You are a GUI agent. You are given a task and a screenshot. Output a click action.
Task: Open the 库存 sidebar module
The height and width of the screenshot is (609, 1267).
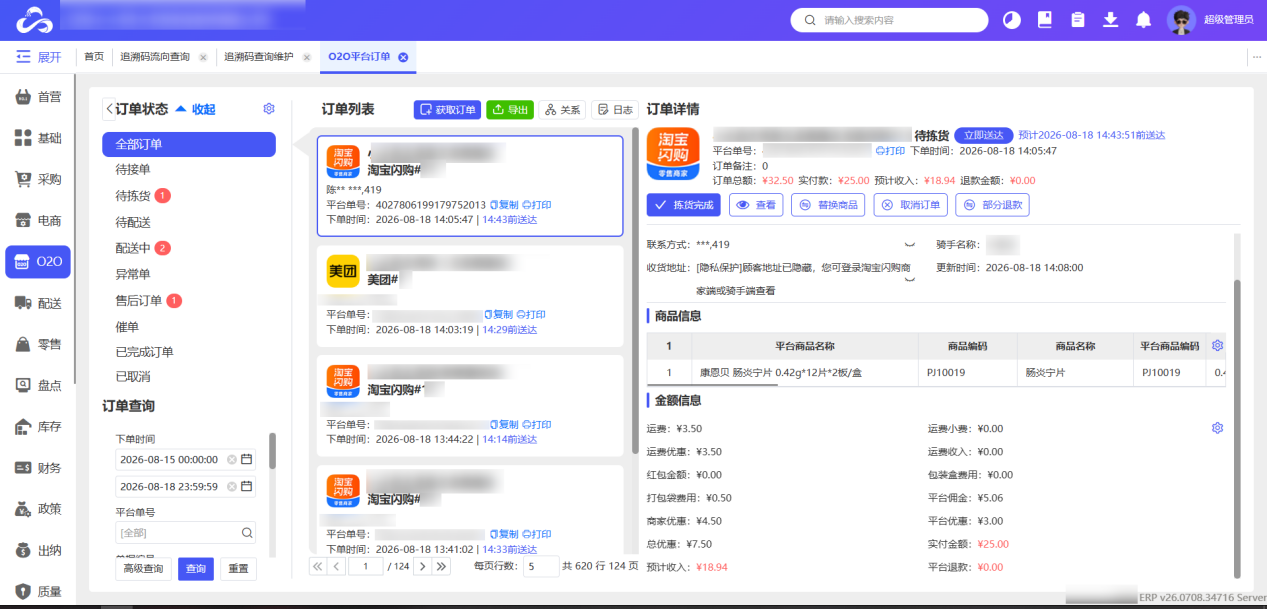38,427
